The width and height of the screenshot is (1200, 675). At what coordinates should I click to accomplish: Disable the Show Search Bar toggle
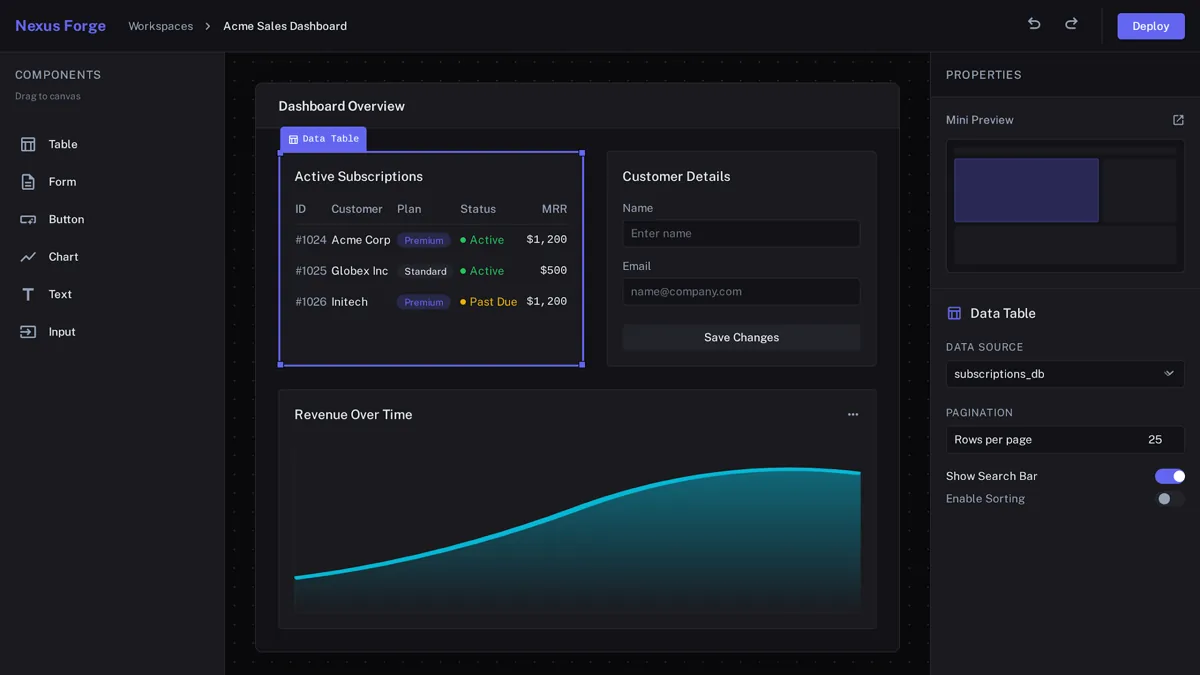tap(1170, 476)
